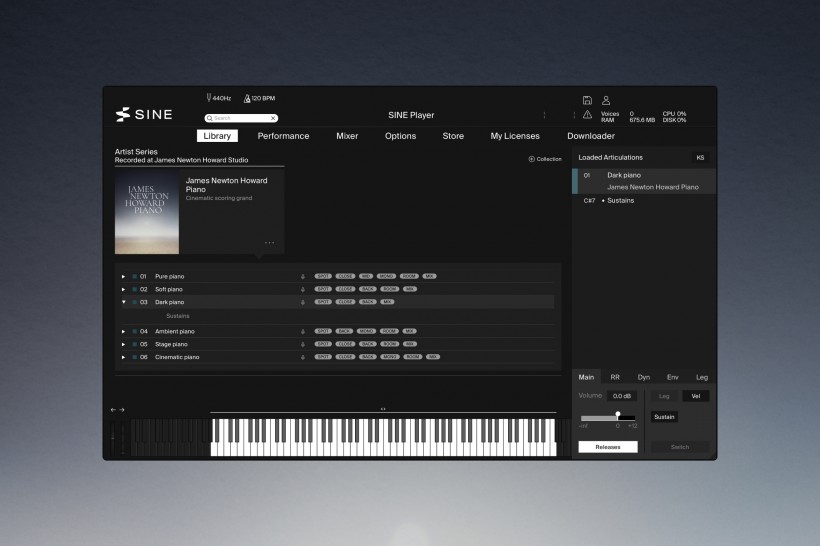Click the microphone icon on Pure piano row
820x546 pixels.
click(x=302, y=276)
